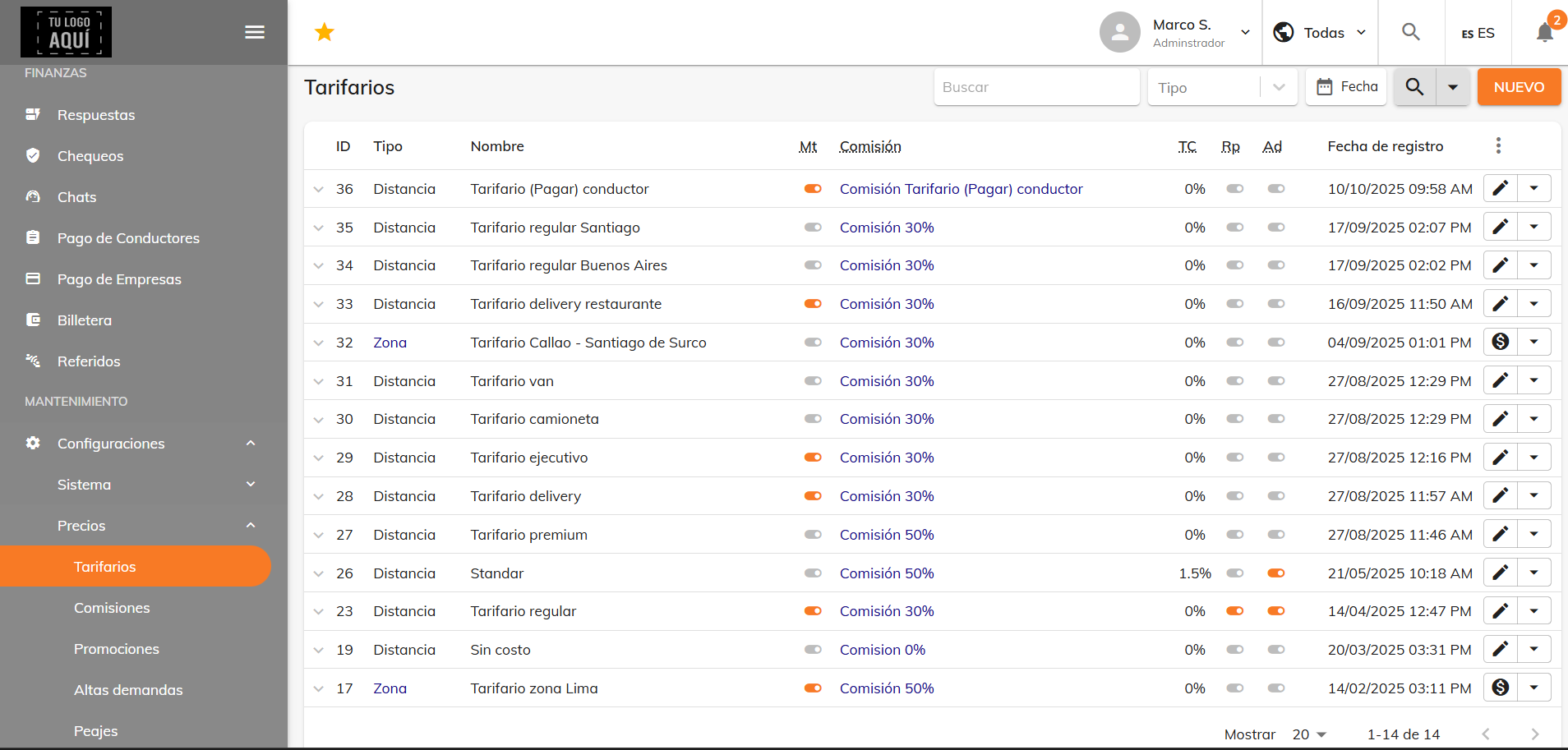
Task: Click the favorites star icon
Action: [x=325, y=32]
